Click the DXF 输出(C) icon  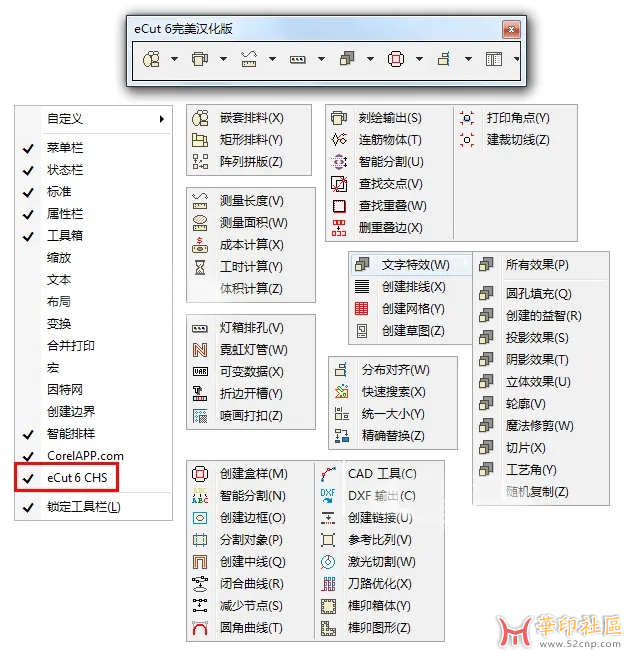click(x=328, y=496)
